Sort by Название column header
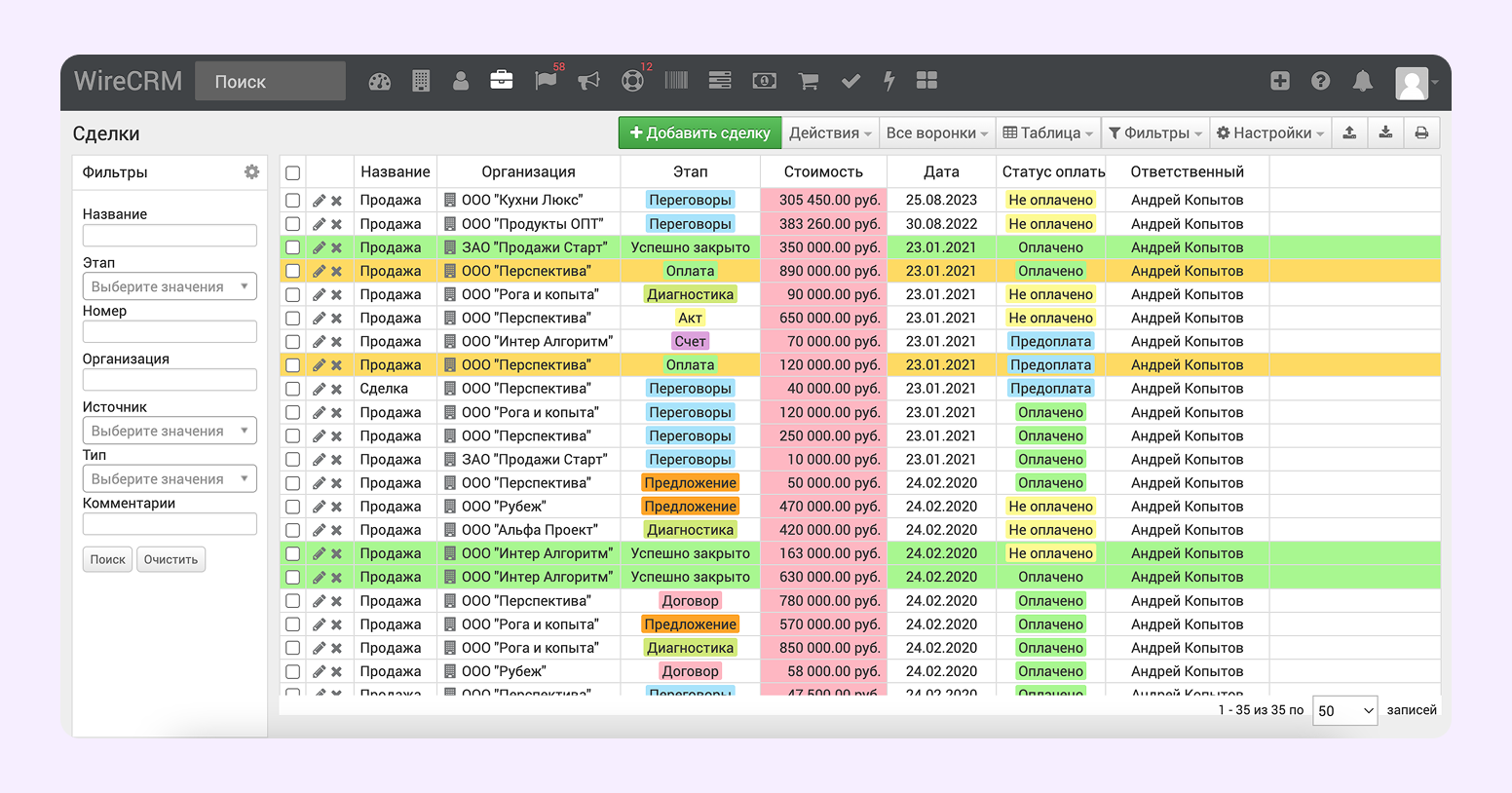The height and width of the screenshot is (793, 1512). (396, 171)
